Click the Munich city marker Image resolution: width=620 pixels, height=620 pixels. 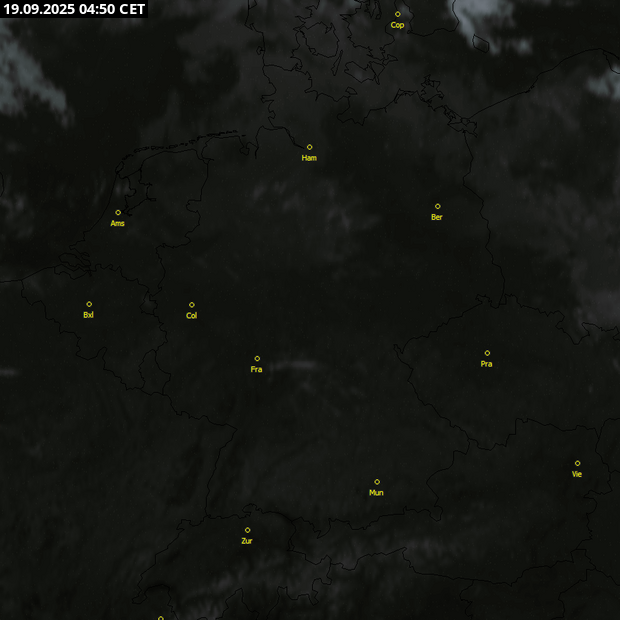coord(377,482)
